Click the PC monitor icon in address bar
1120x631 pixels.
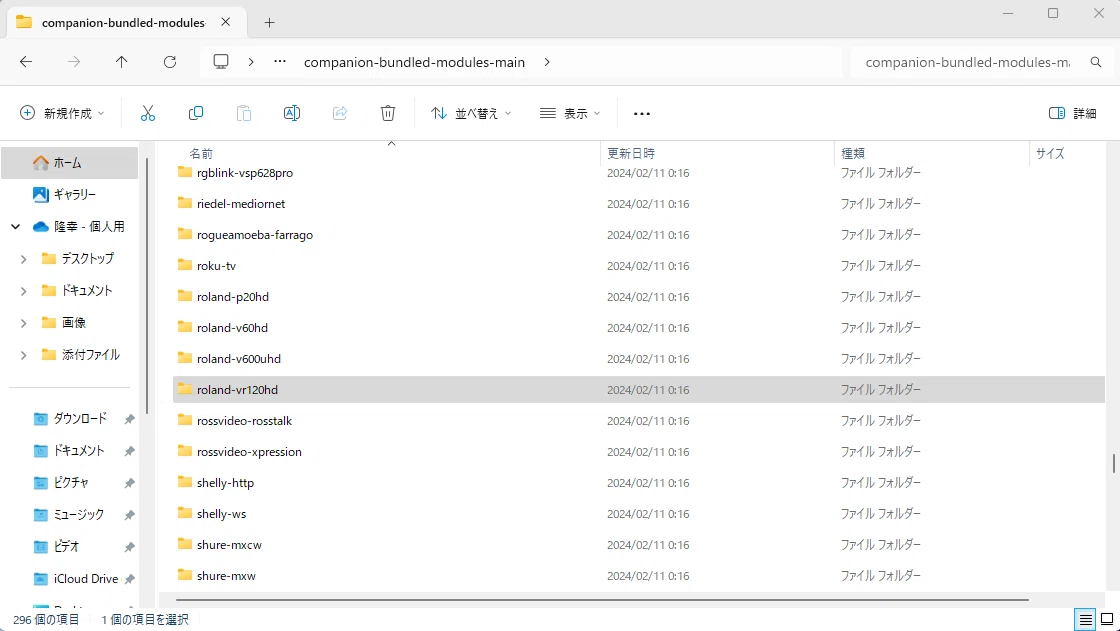pyautogui.click(x=221, y=62)
